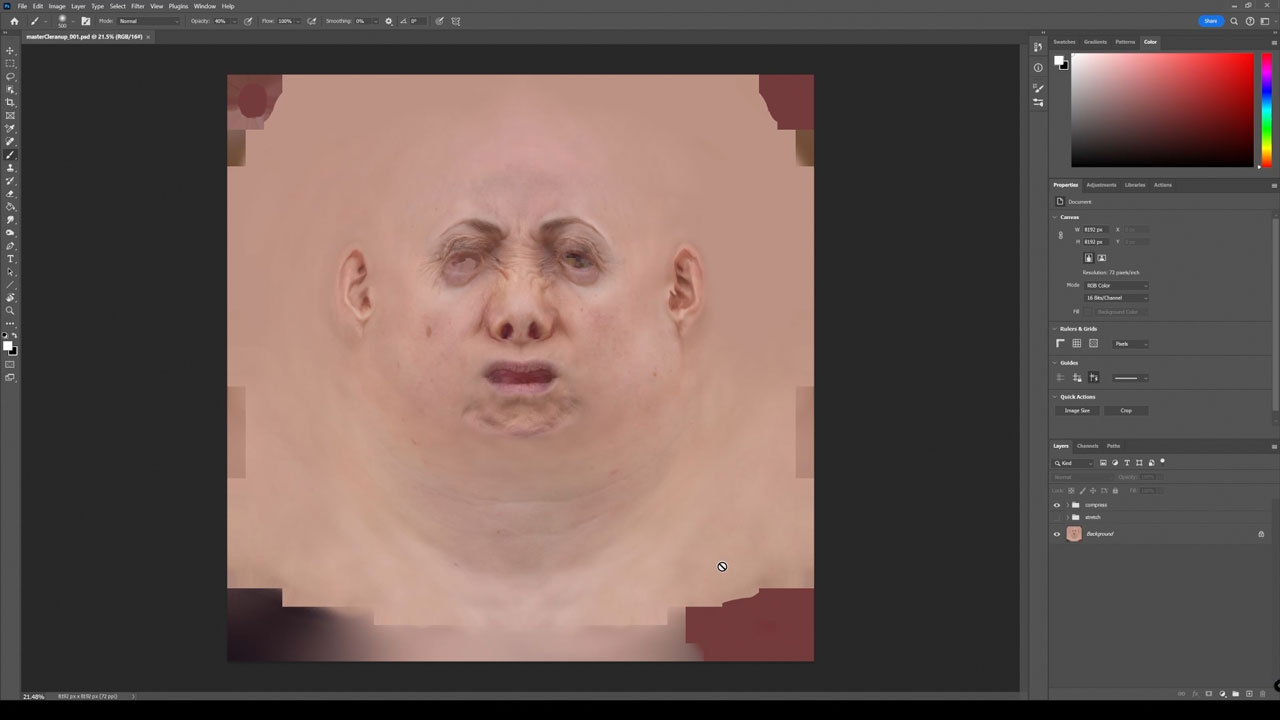Switch to the Channels tab

(1087, 446)
